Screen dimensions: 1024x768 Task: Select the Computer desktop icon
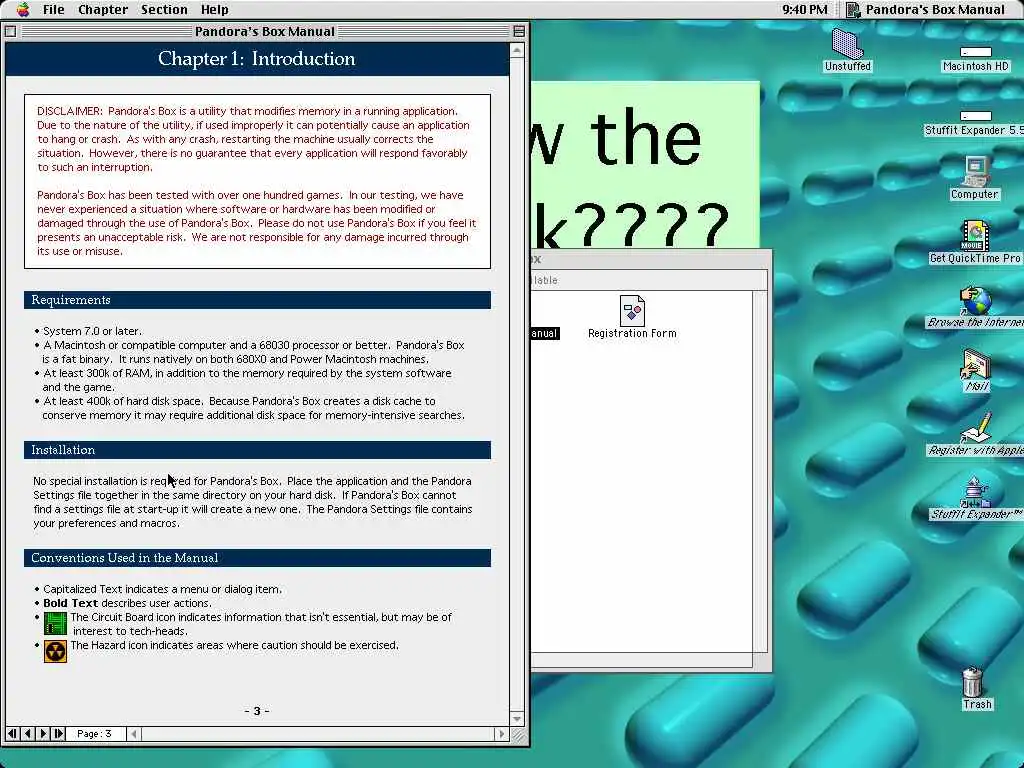coord(974,172)
